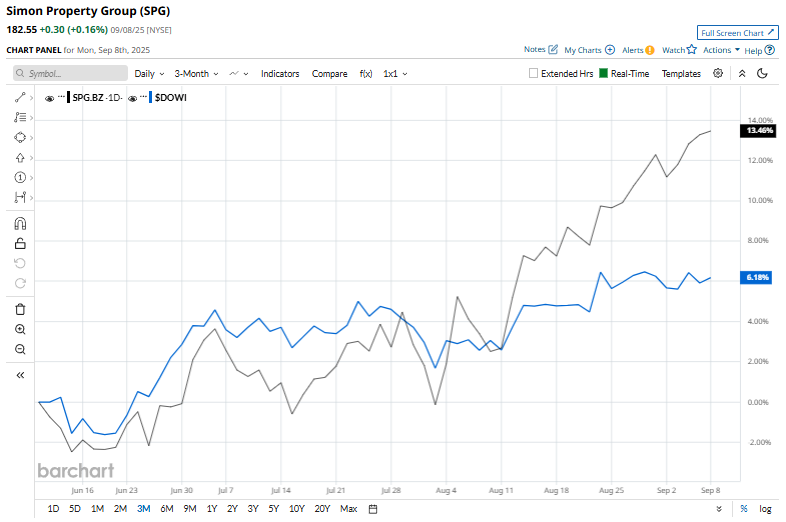Select the shapes drawing tool
Screen dimensions: 786x522
[20, 137]
